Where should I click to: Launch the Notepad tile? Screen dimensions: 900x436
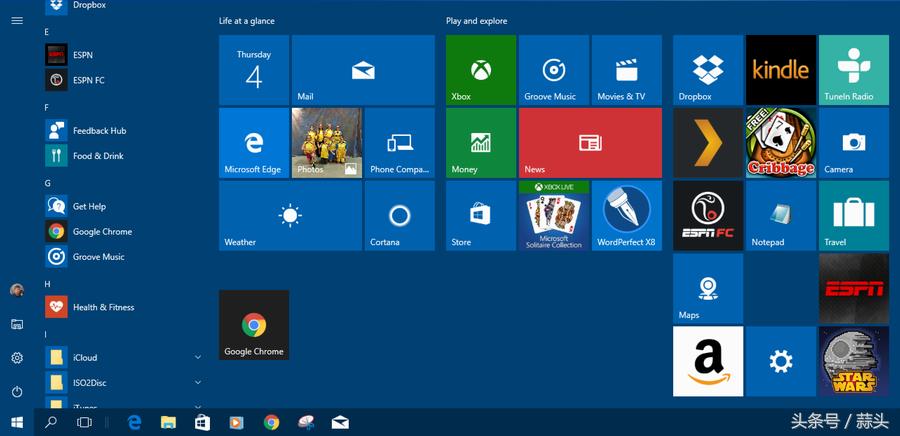[x=781, y=216]
